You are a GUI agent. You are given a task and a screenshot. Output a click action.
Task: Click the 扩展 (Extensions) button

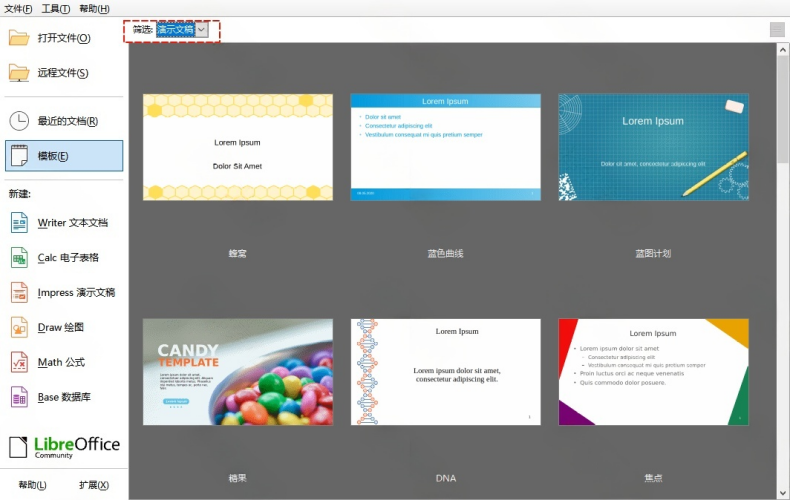click(x=94, y=485)
